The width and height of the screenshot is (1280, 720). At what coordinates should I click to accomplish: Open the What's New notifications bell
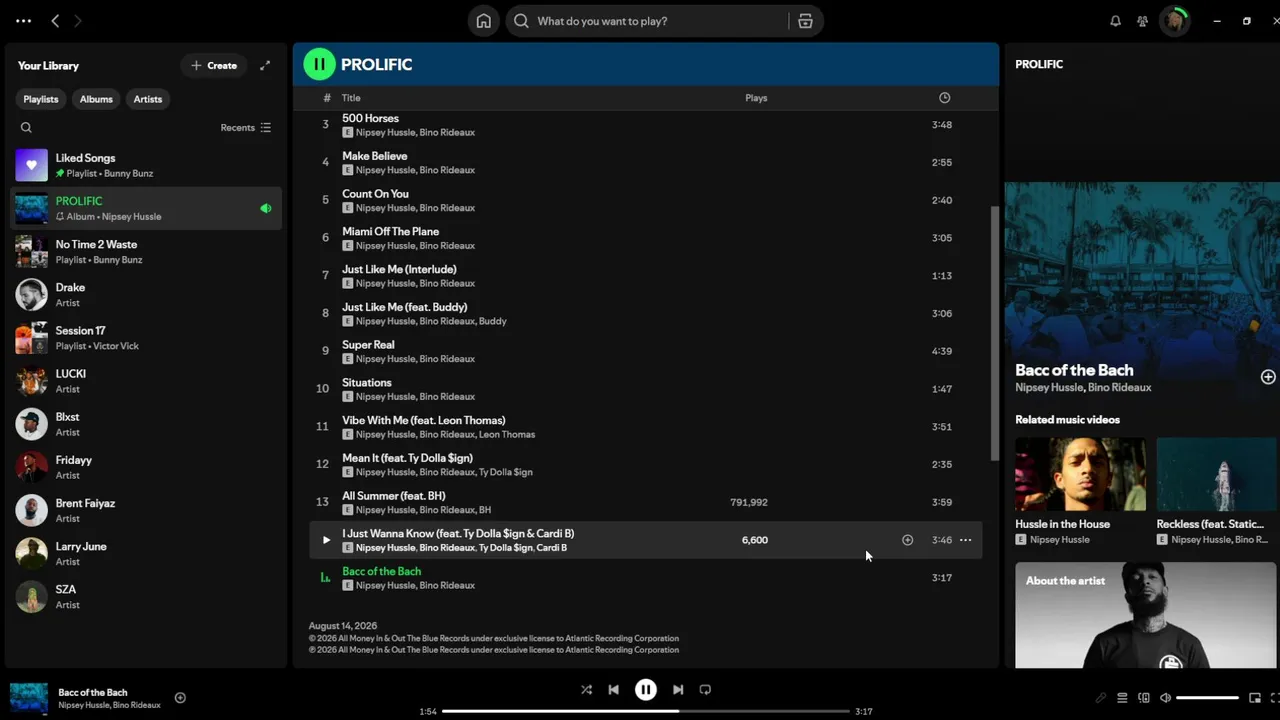[x=1115, y=21]
